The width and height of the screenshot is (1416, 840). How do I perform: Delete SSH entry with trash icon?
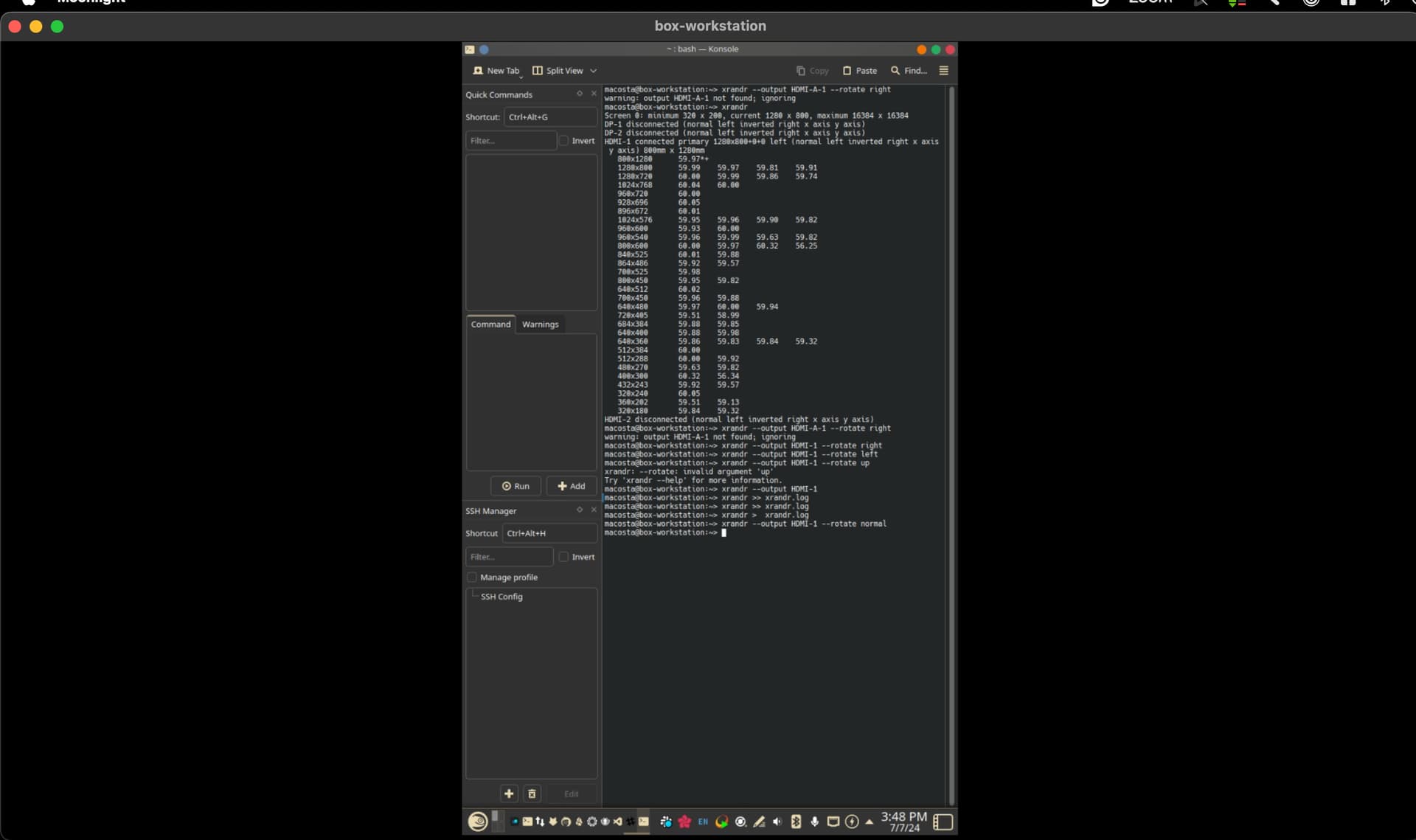[x=532, y=794]
